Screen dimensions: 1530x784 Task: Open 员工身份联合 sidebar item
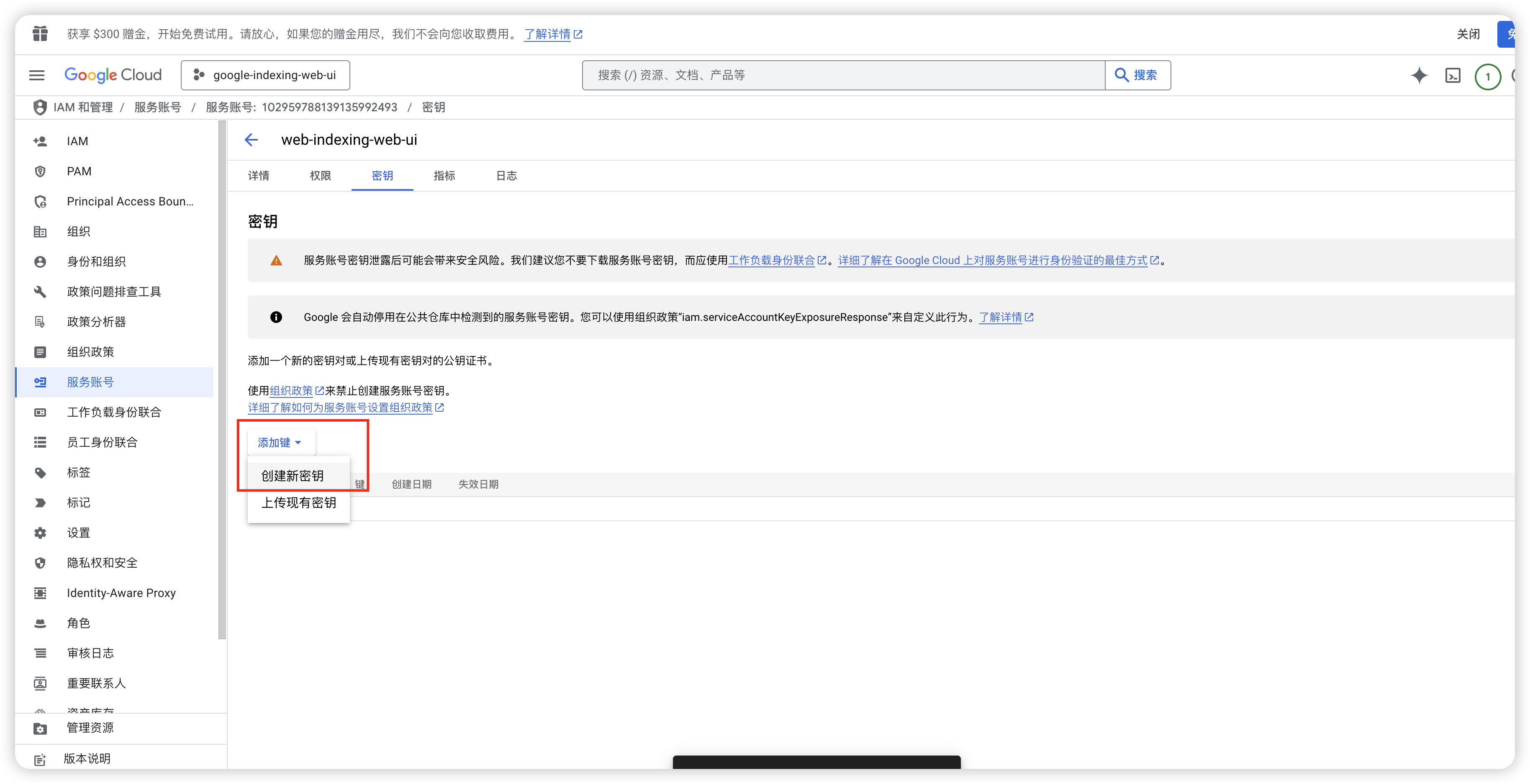[114, 442]
